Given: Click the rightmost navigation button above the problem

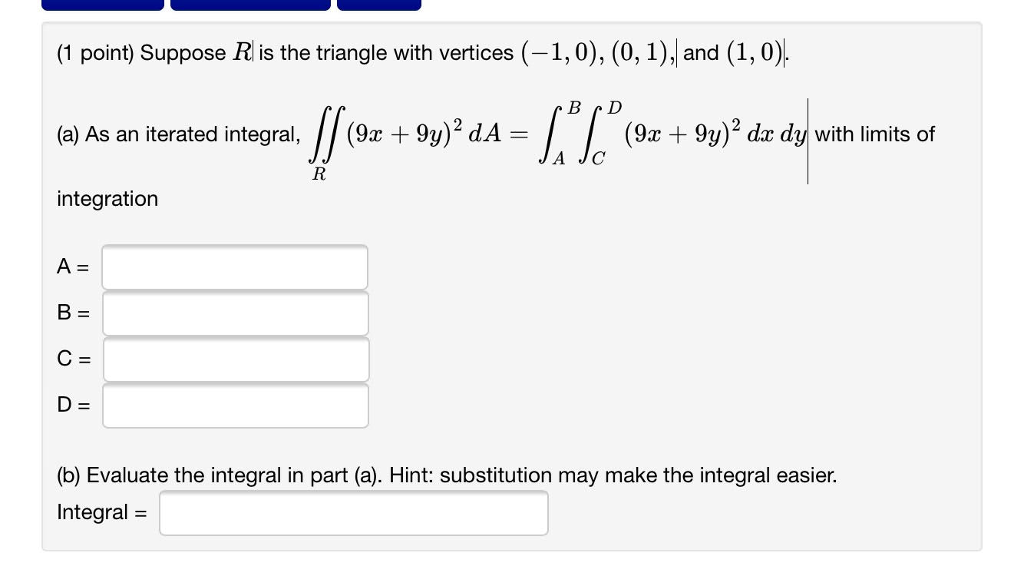Looking at the screenshot, I should coord(380,6).
